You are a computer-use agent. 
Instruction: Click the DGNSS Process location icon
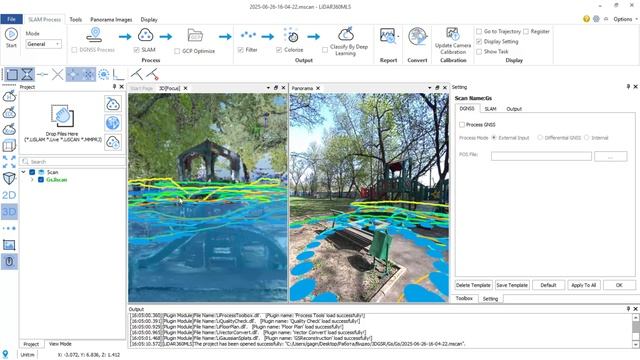point(95,35)
